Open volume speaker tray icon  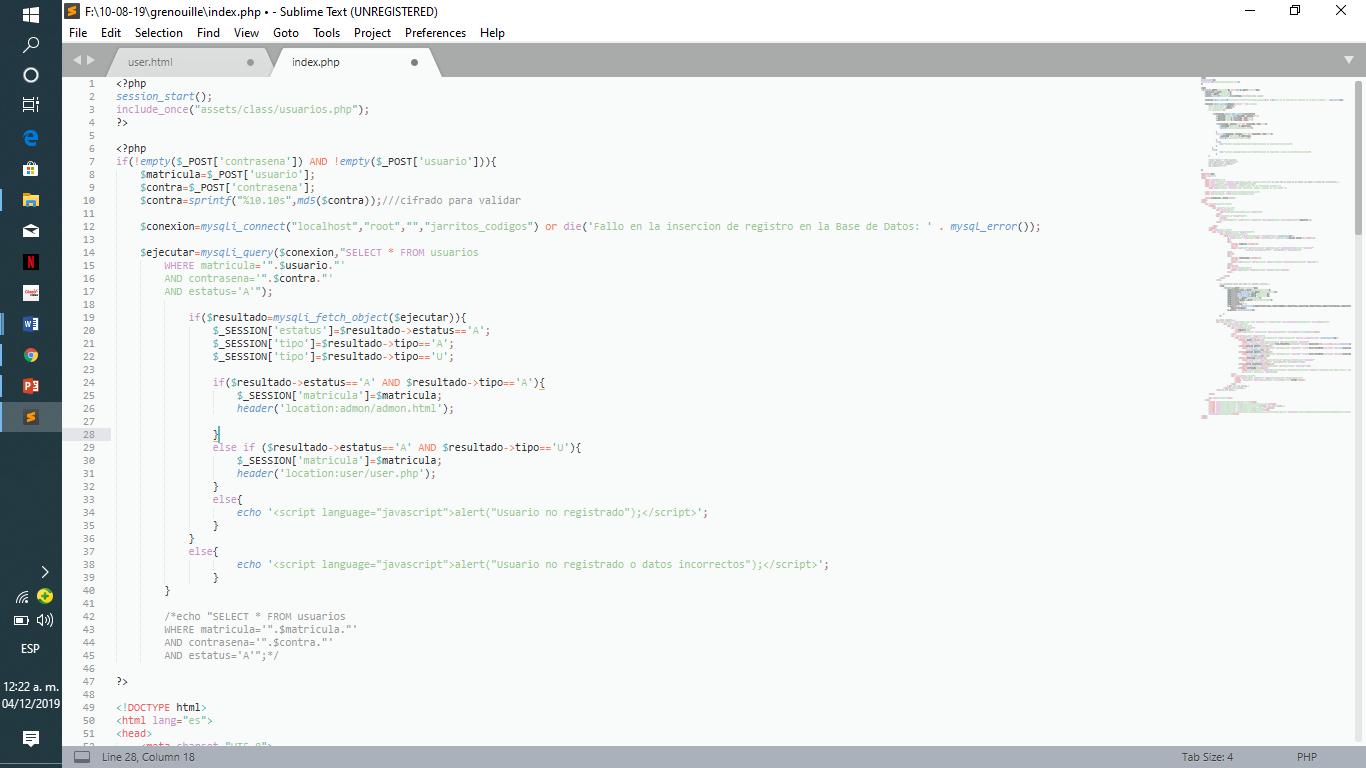44,620
